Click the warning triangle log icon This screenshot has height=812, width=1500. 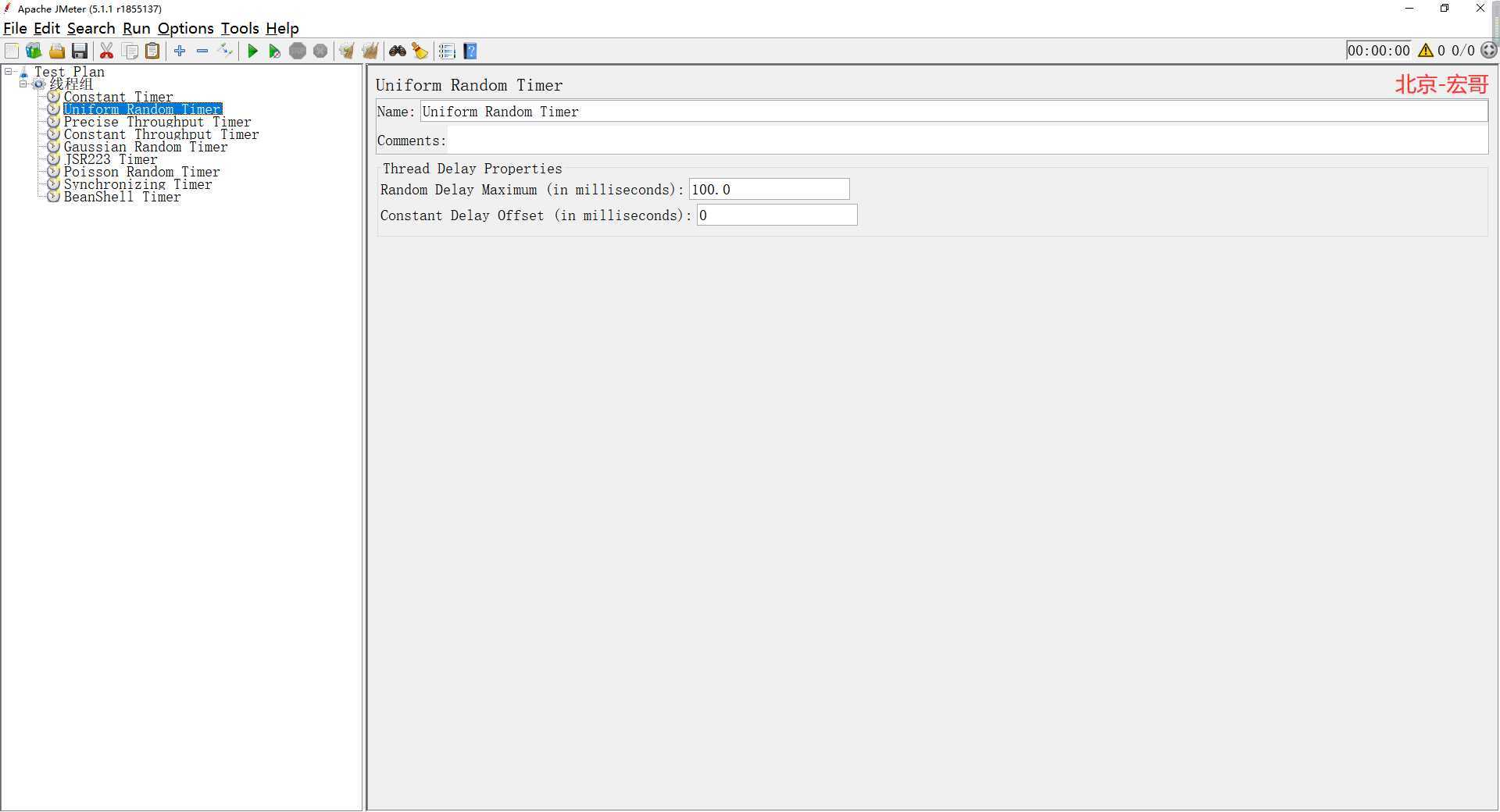[x=1426, y=51]
